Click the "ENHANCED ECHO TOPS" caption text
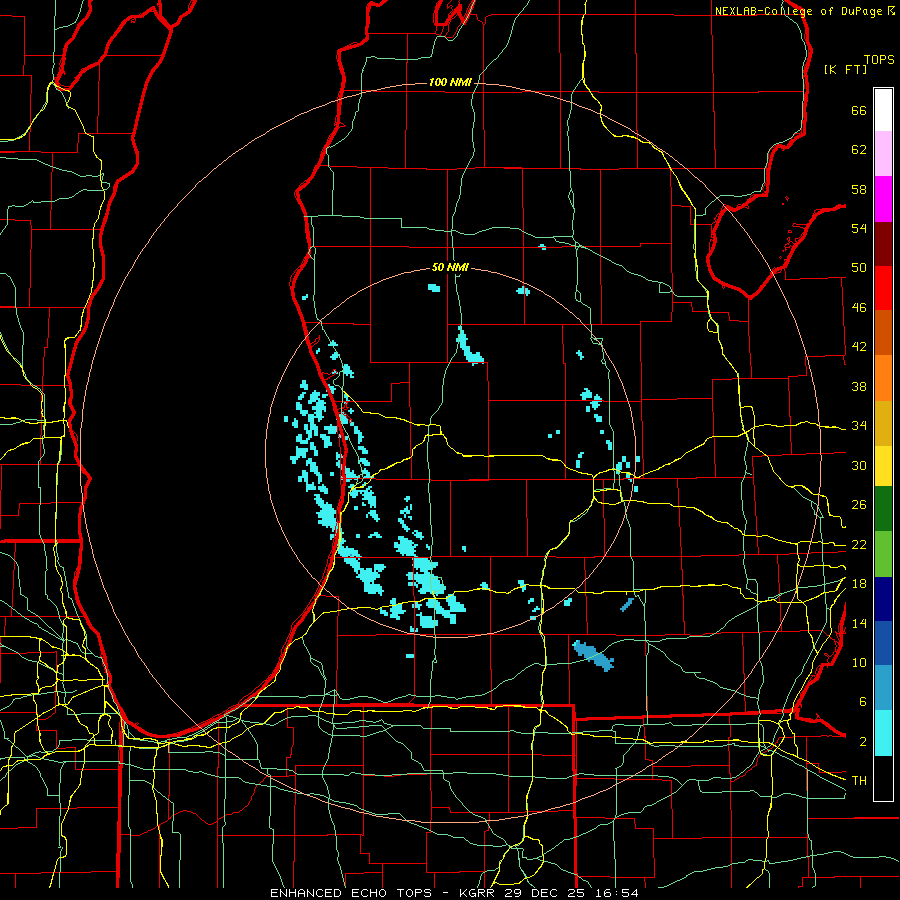Screen dimensions: 900x900 click(351, 893)
